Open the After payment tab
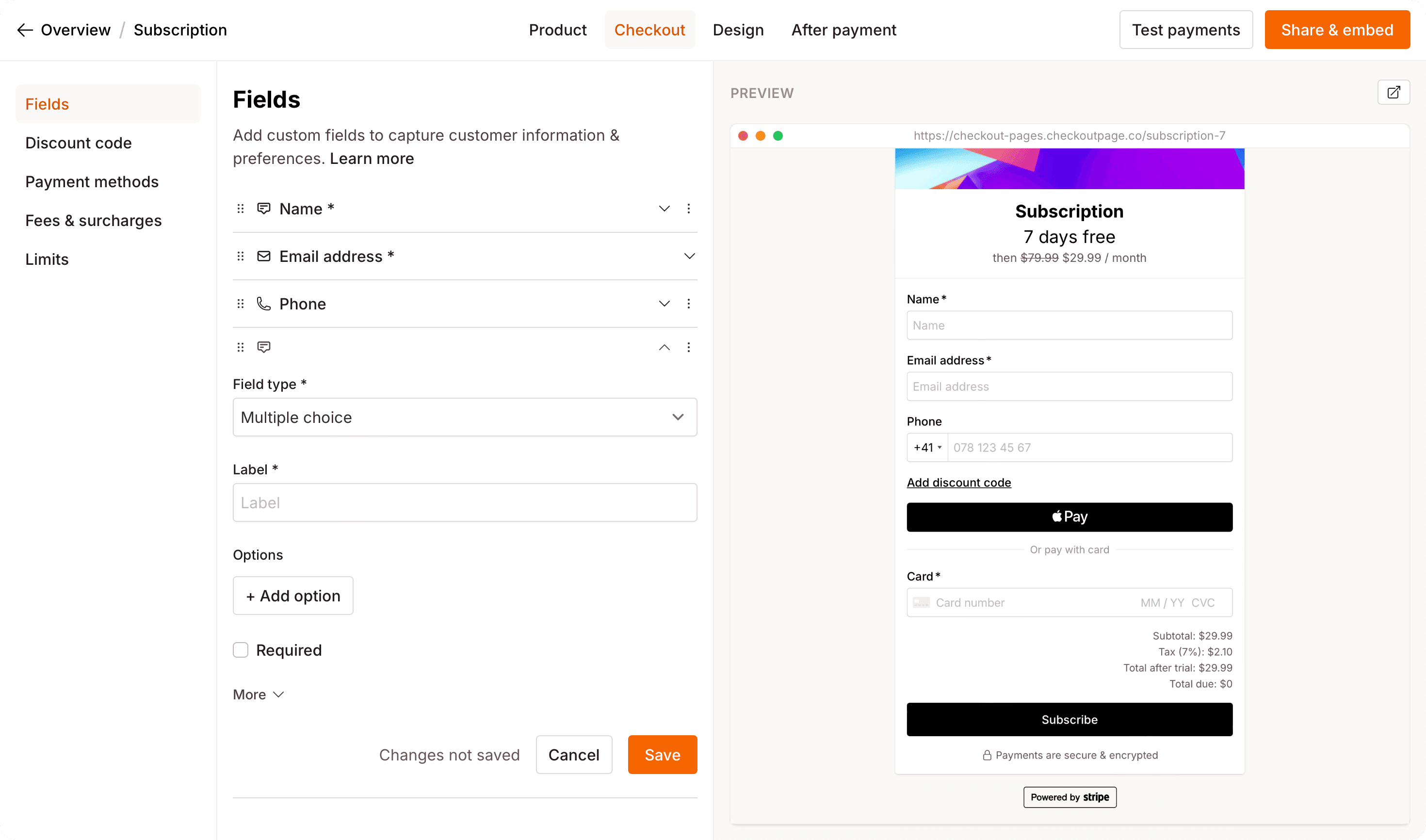Viewport: 1426px width, 840px height. click(x=843, y=30)
